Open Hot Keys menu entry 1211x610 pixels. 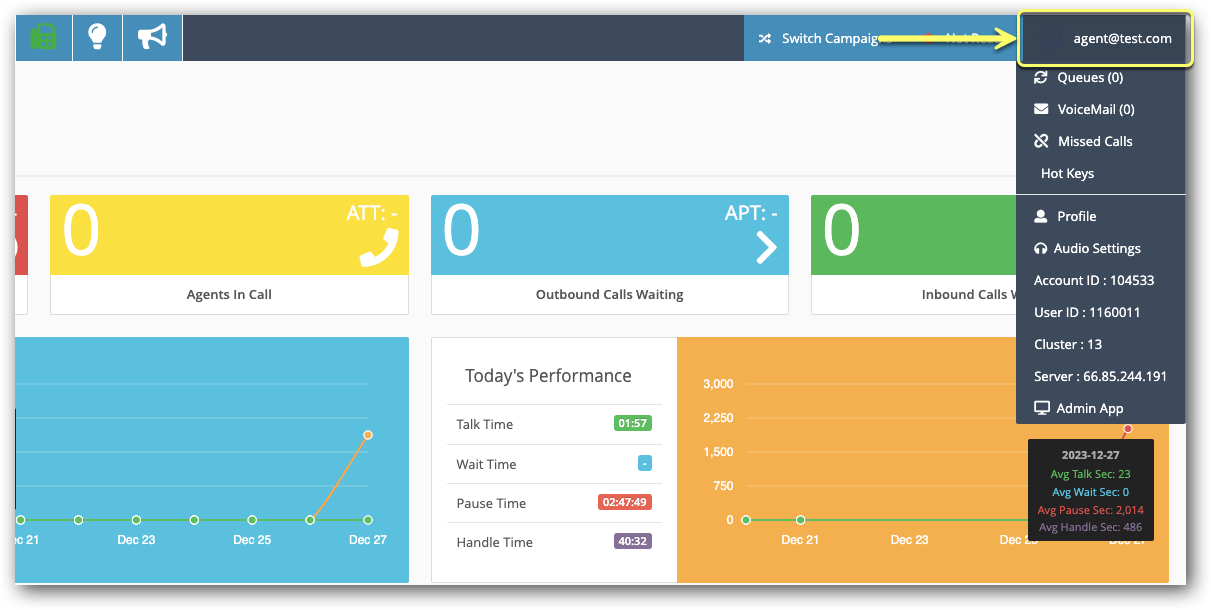(x=1067, y=173)
